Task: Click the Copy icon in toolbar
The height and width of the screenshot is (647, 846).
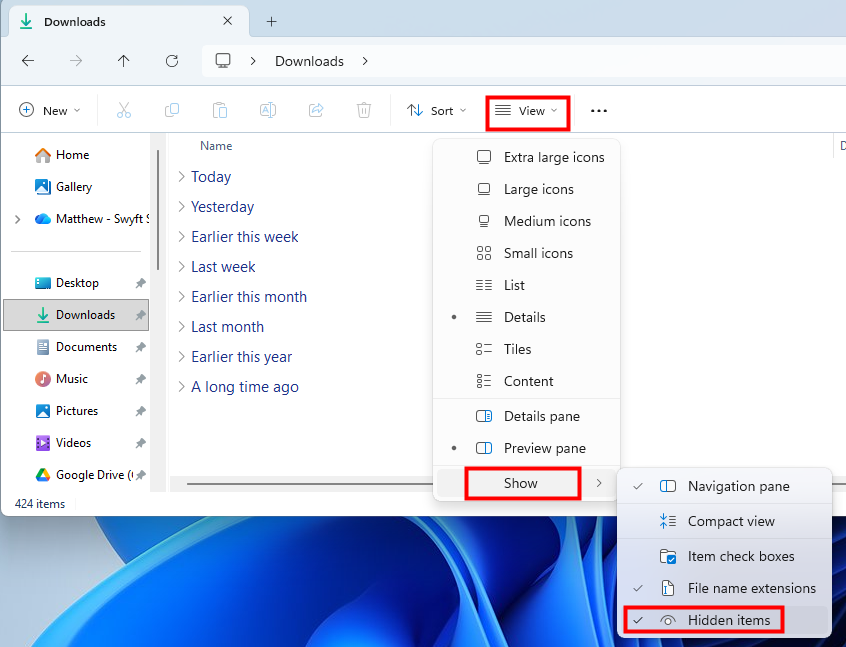Action: pos(172,111)
